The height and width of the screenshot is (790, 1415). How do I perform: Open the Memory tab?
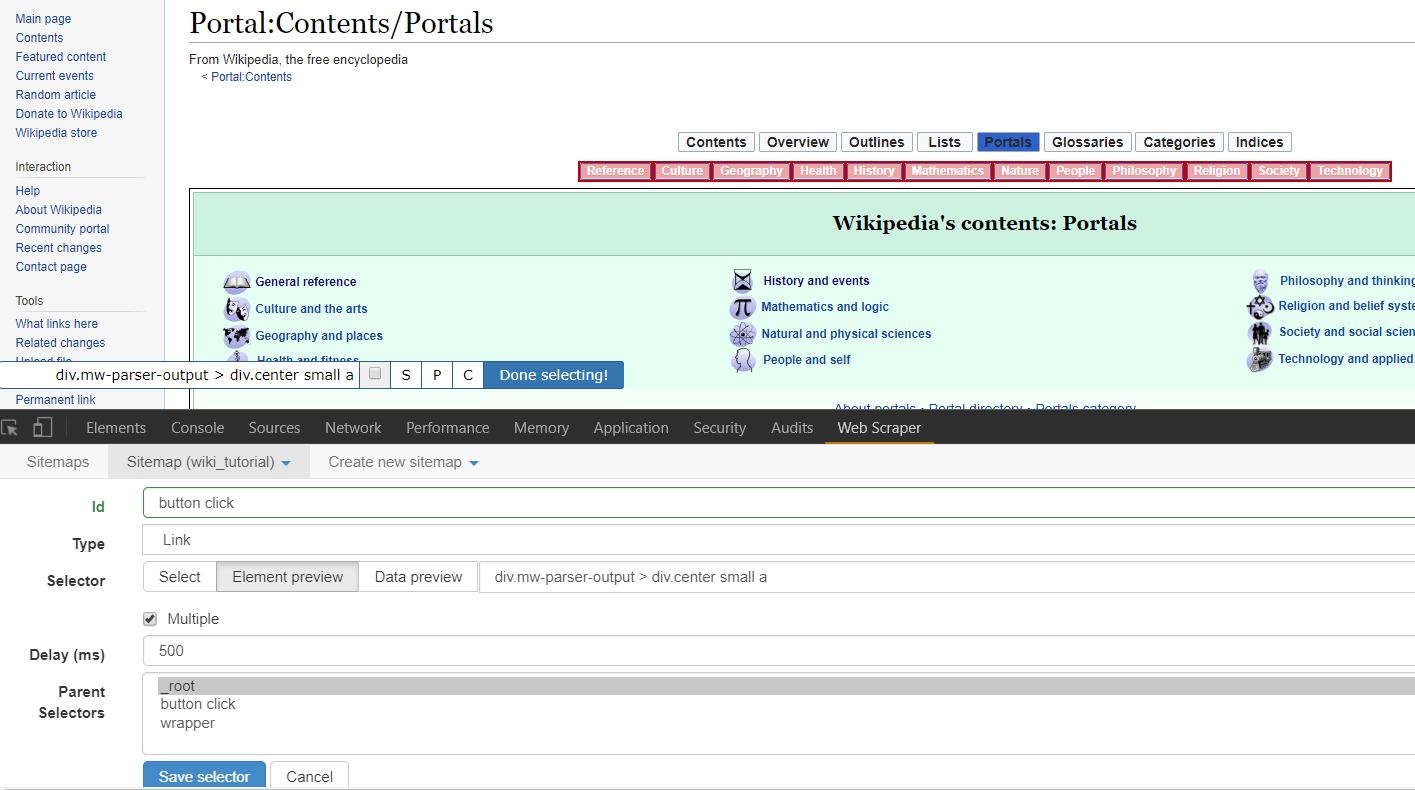(541, 428)
